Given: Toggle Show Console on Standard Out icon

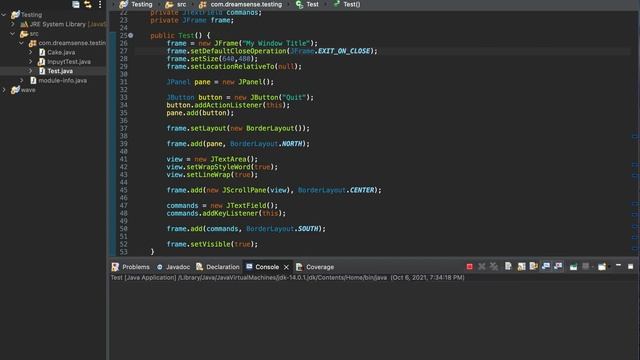Looking at the screenshot, I should coord(546,267).
